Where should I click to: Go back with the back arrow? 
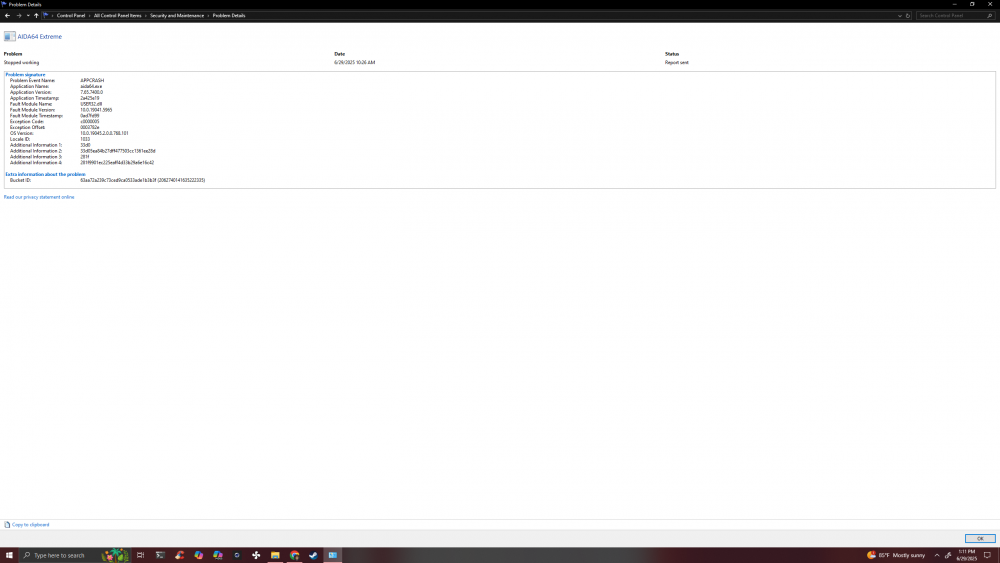tap(7, 15)
